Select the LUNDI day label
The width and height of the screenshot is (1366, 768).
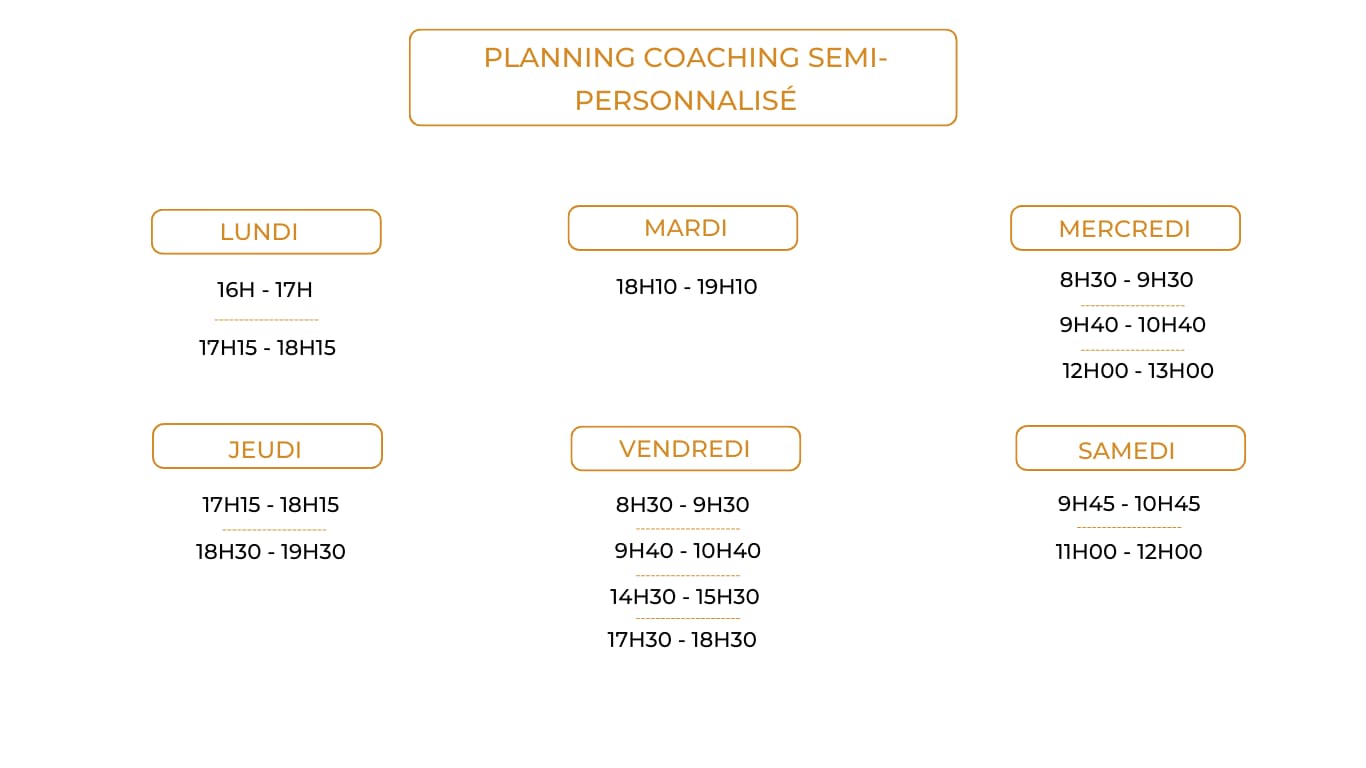click(266, 232)
